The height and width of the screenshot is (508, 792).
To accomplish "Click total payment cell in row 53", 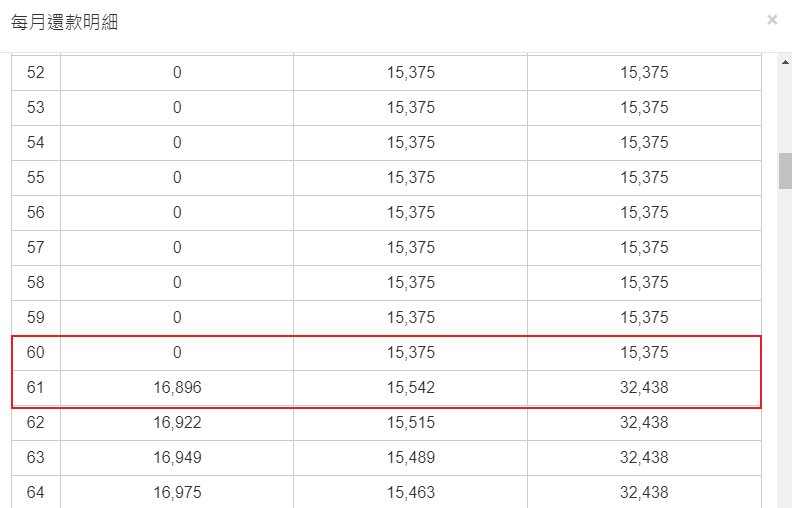I will 644,108.
